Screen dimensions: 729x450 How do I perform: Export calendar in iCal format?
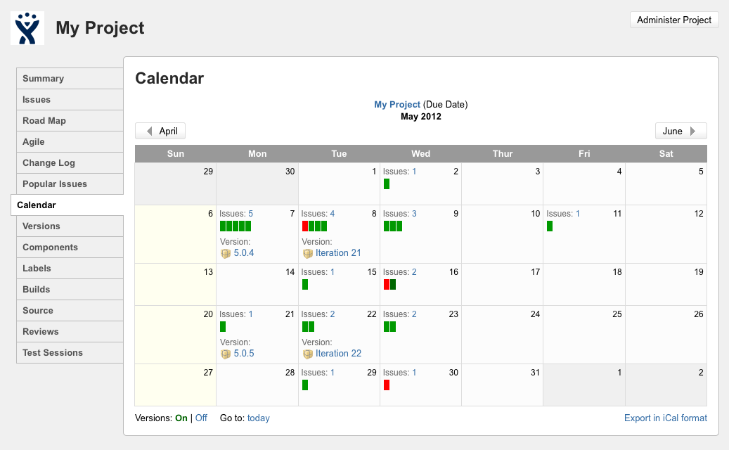coord(665,418)
